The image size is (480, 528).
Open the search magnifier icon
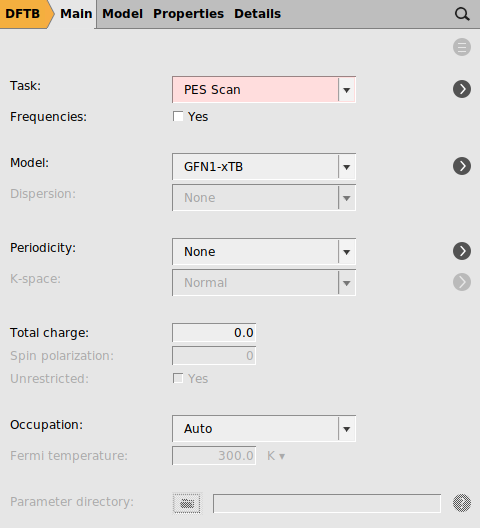pyautogui.click(x=462, y=14)
